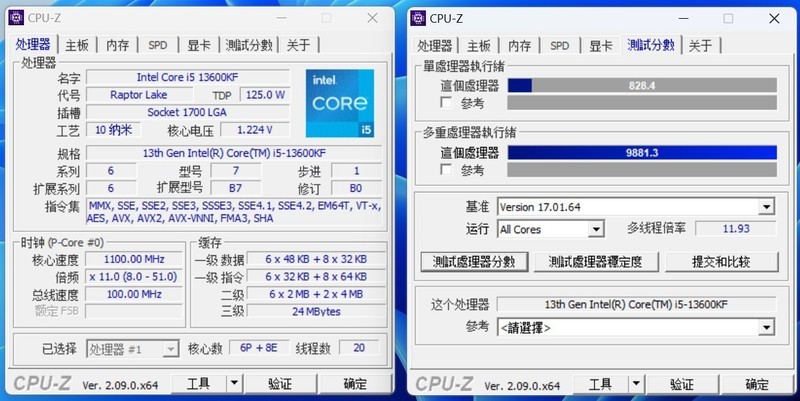800x401 pixels.
Task: Click the socket value Socket 1700 LGA
Action: (x=188, y=112)
